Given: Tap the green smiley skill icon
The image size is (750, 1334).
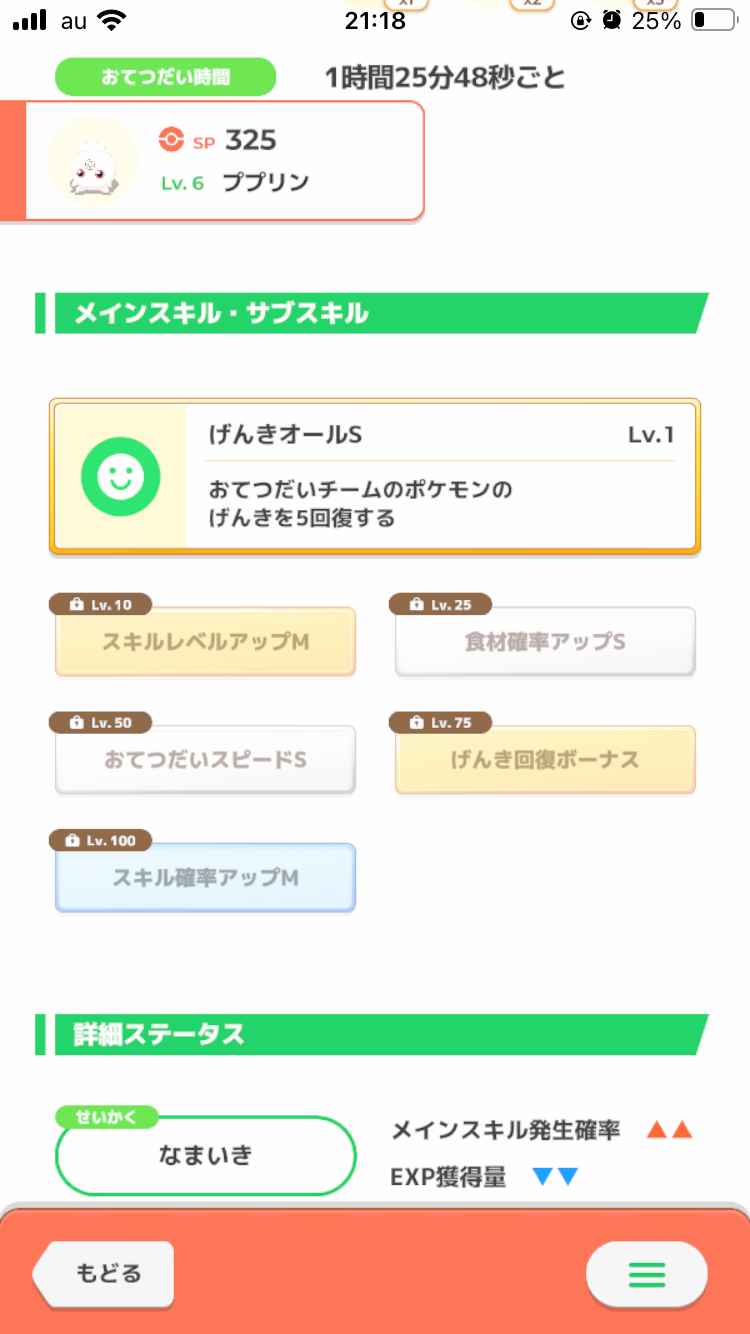Looking at the screenshot, I should [x=120, y=477].
